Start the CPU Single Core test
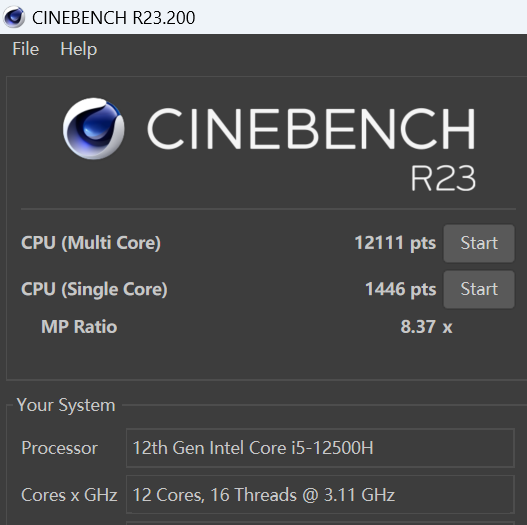 (479, 289)
